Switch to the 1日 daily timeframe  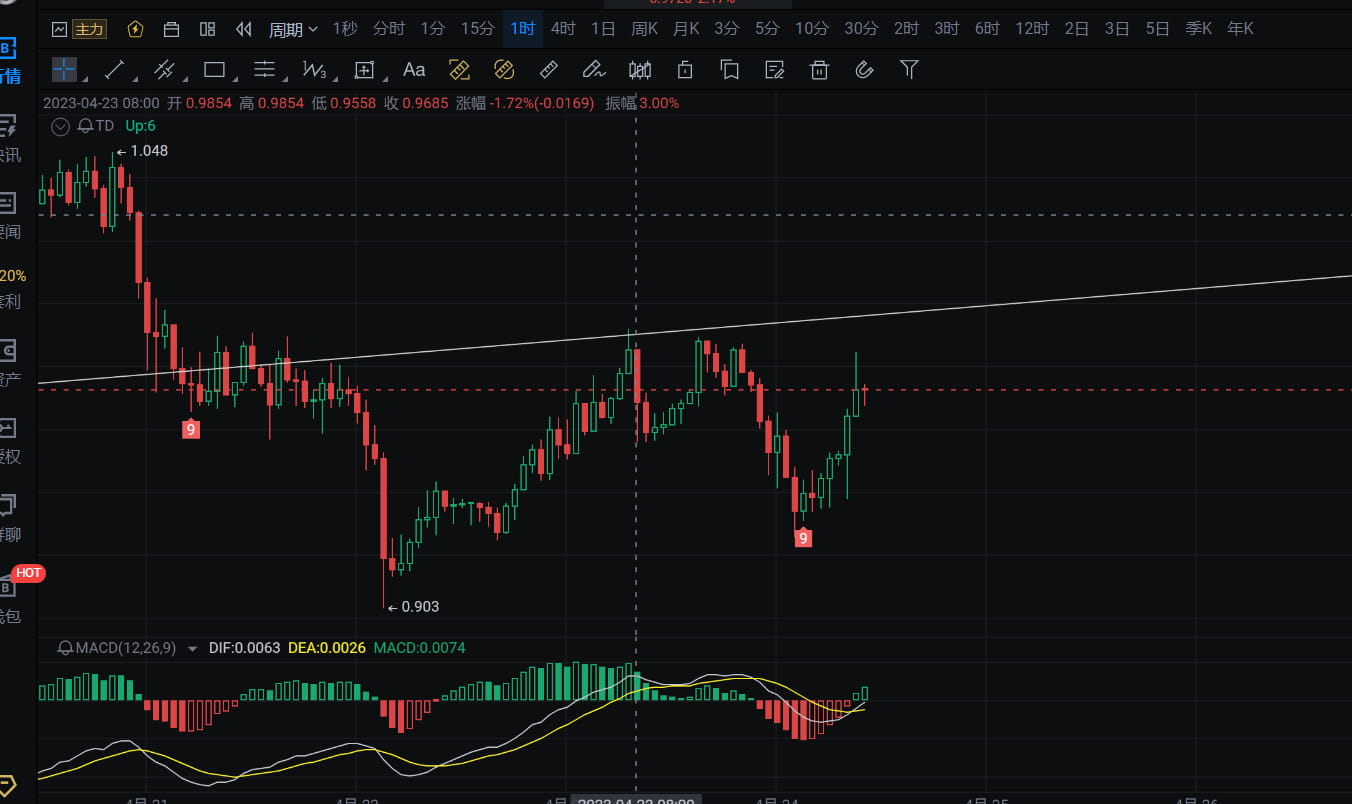[602, 29]
